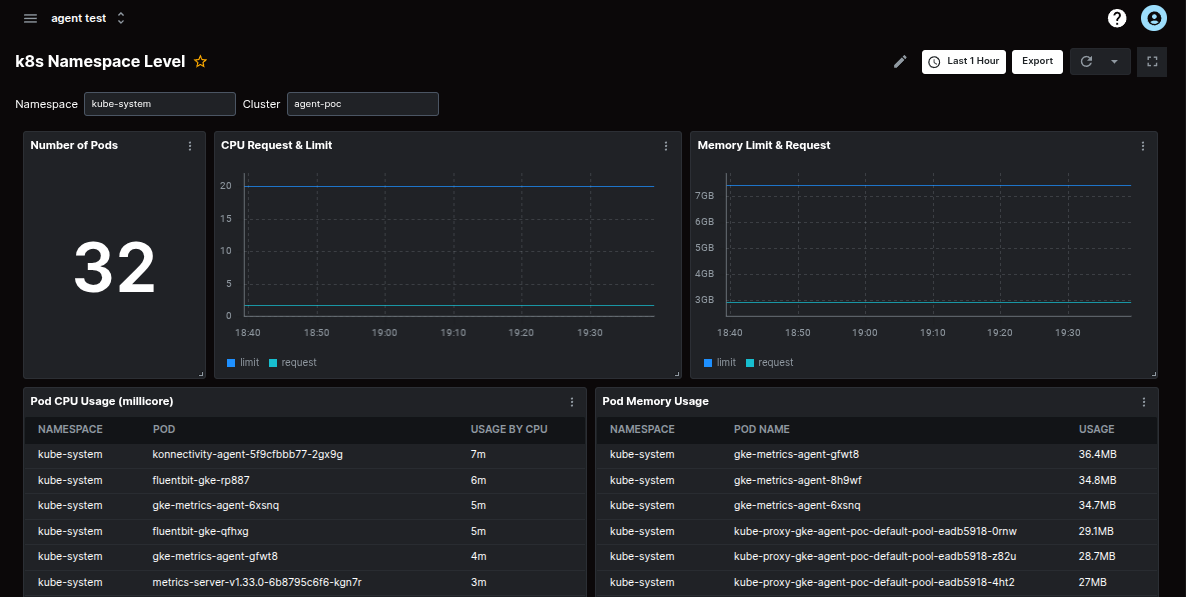The height and width of the screenshot is (597, 1186).
Task: Open the Pod Memory Usage panel menu
Action: click(x=1143, y=401)
